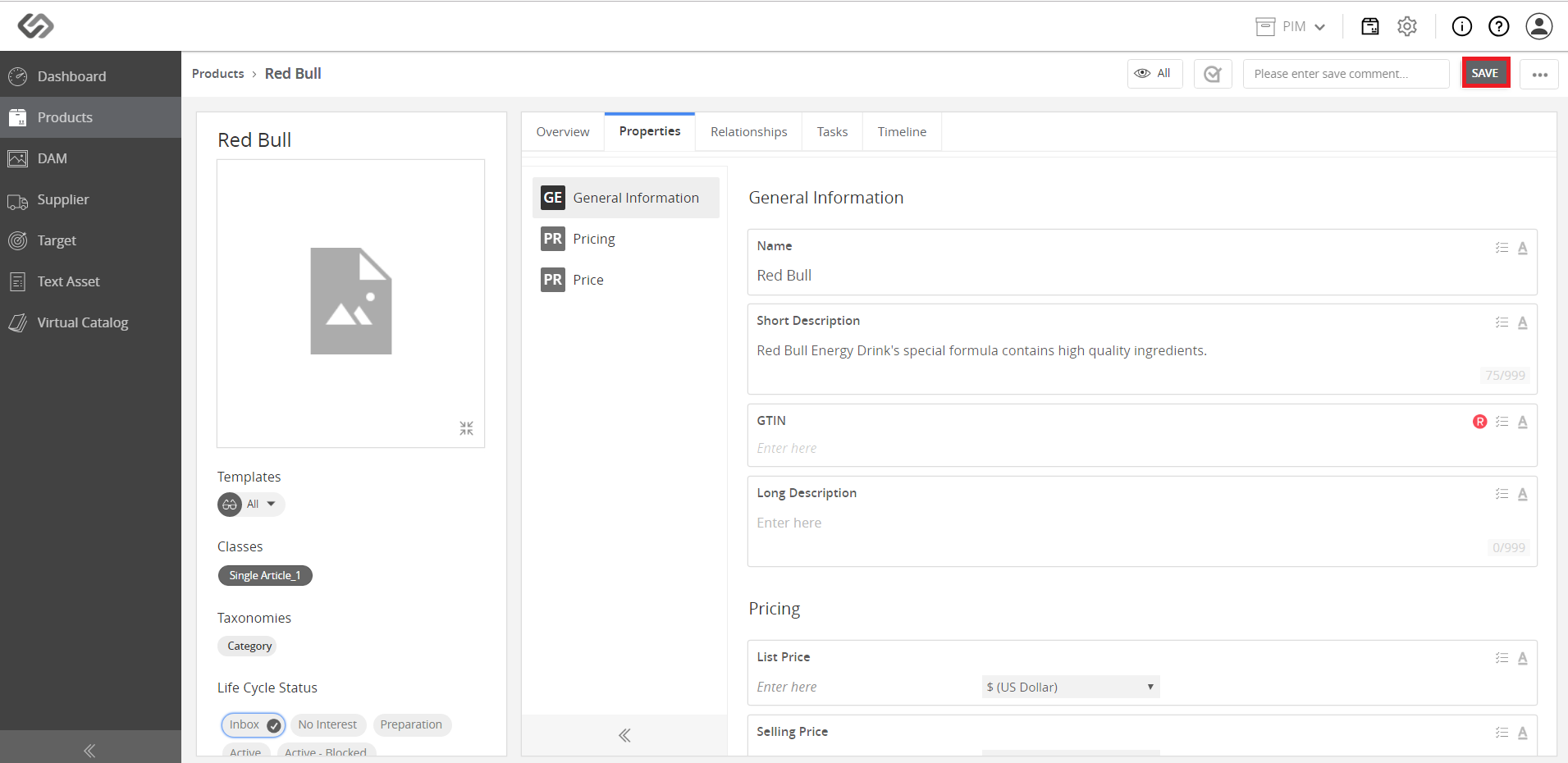Click the SAVE button
1568x763 pixels.
coord(1485,73)
